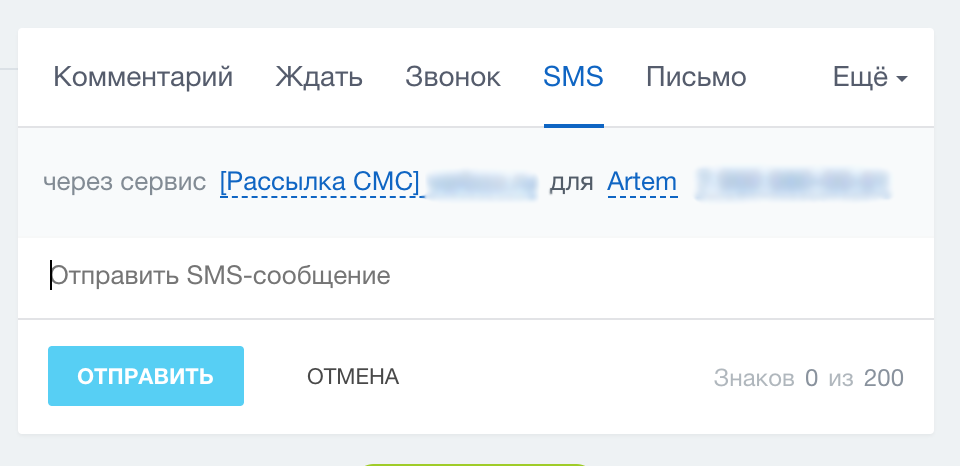Click the blurred recipient phone number

(792, 183)
